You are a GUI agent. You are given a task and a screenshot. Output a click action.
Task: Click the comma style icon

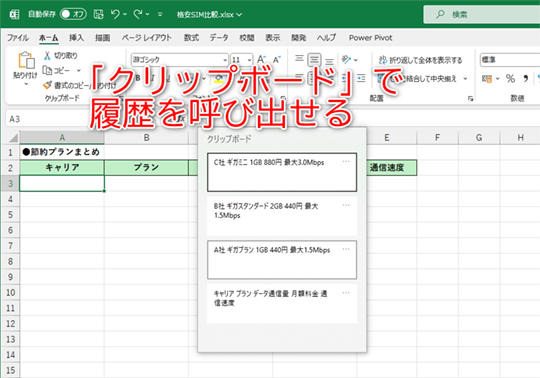coord(526,79)
